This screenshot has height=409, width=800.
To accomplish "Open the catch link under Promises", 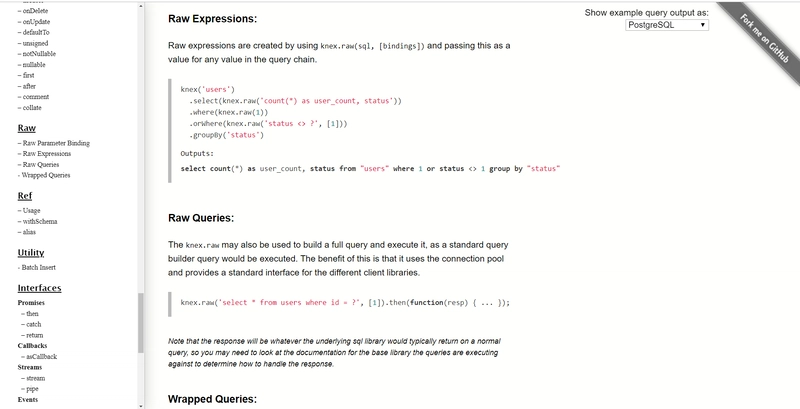I will [34, 324].
